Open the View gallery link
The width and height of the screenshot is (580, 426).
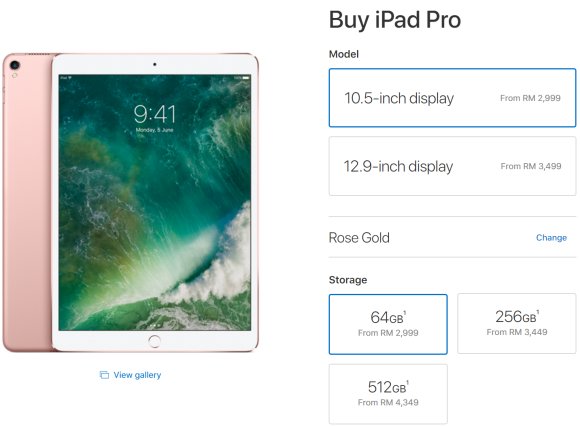point(137,375)
